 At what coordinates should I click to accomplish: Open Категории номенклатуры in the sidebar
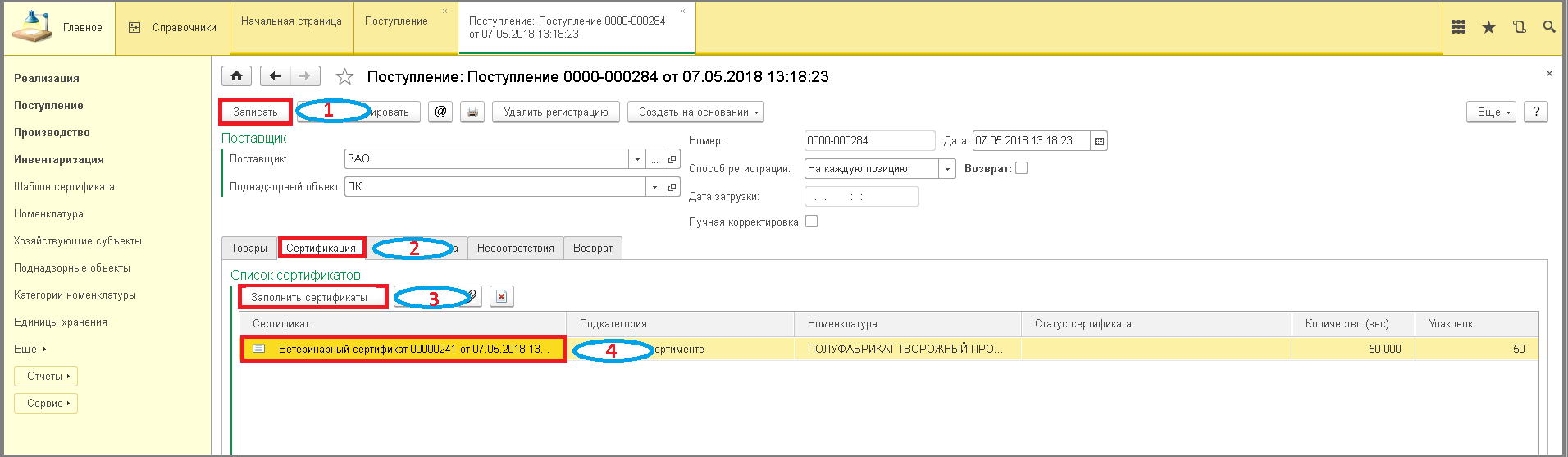tap(75, 295)
